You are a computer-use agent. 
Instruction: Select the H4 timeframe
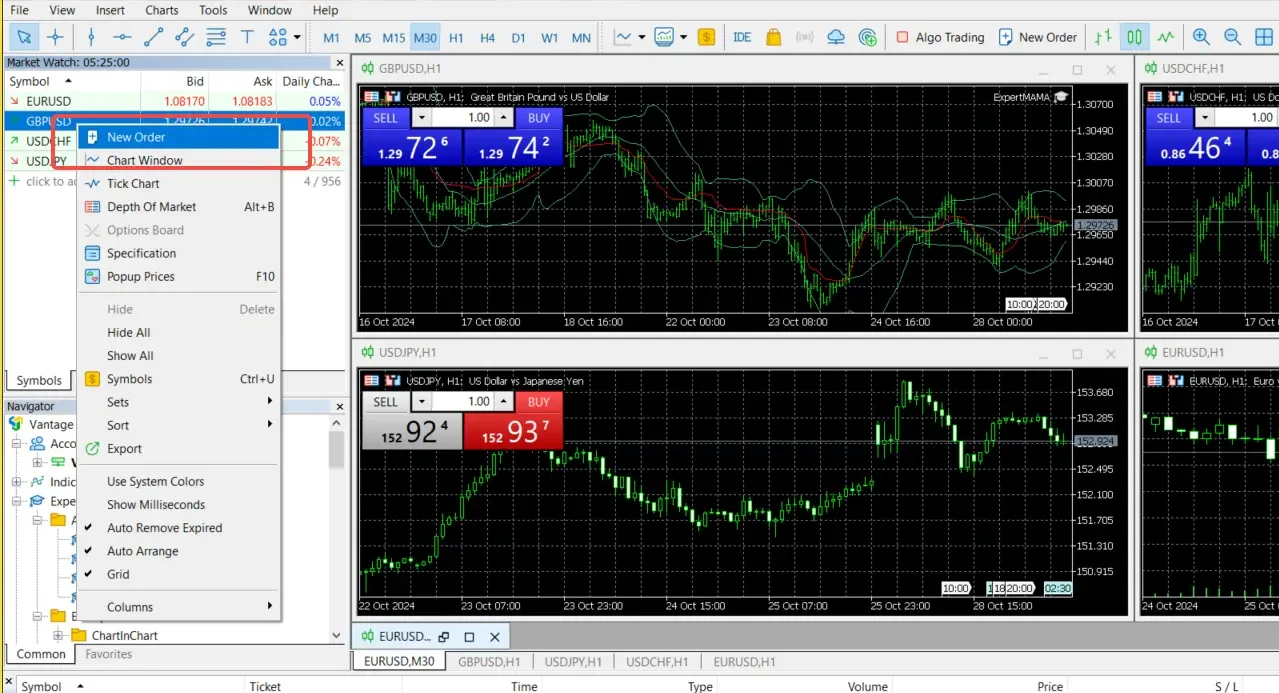tap(487, 37)
